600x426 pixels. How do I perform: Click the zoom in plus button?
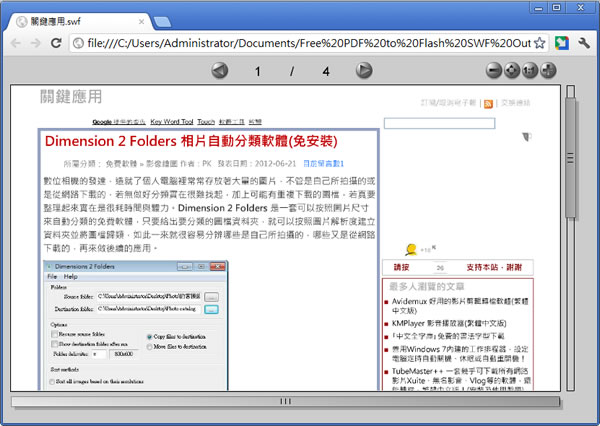(x=548, y=70)
